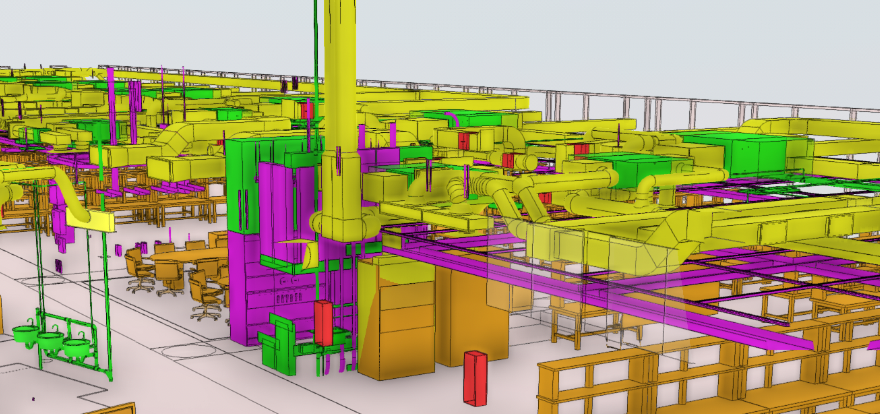Click the small red box near the ceiling
The height and width of the screenshot is (414, 880).
pos(306,109)
